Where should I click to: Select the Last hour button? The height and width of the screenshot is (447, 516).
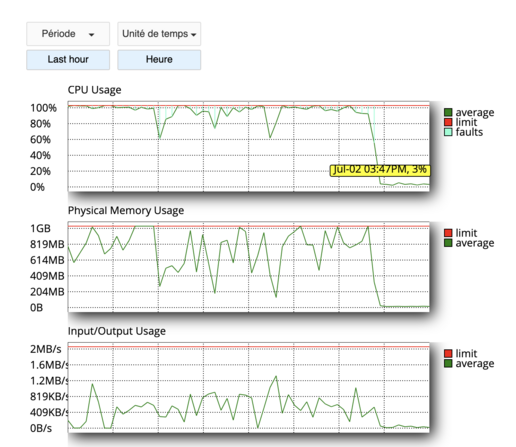pos(68,60)
